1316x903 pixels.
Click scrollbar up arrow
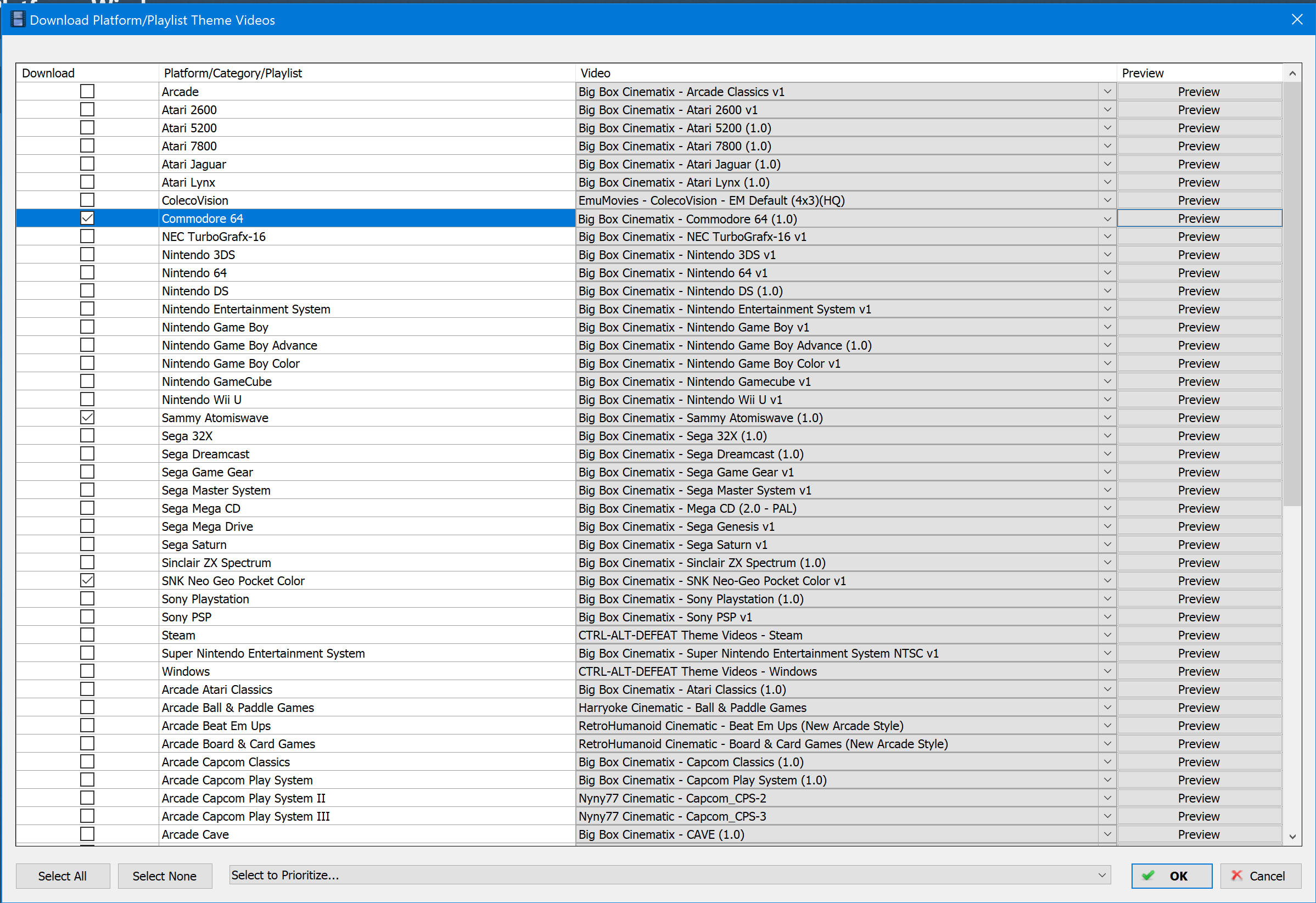[1292, 73]
